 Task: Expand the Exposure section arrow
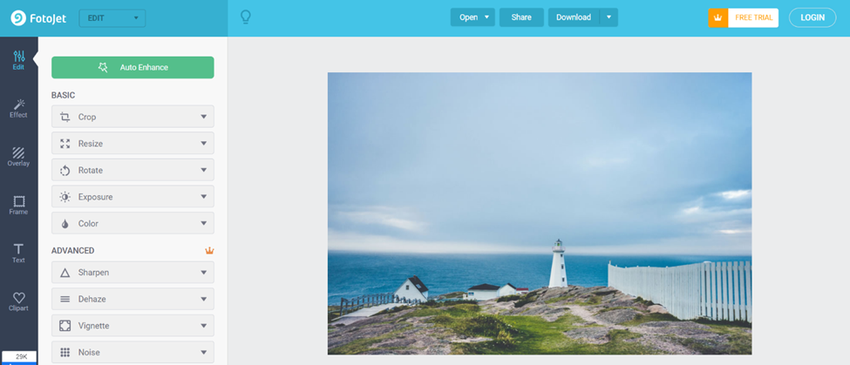[x=204, y=196]
